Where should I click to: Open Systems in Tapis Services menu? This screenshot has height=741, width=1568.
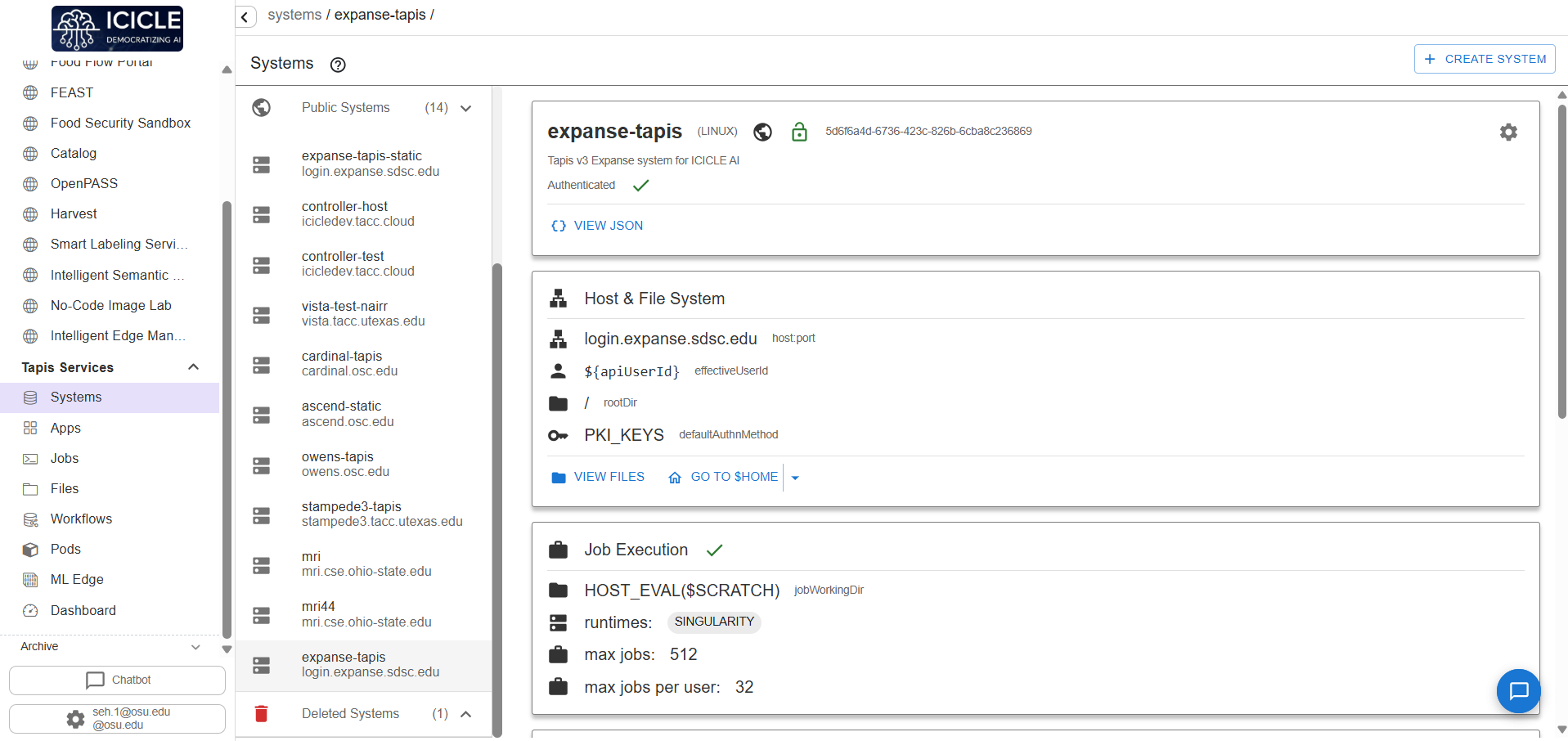(x=110, y=397)
